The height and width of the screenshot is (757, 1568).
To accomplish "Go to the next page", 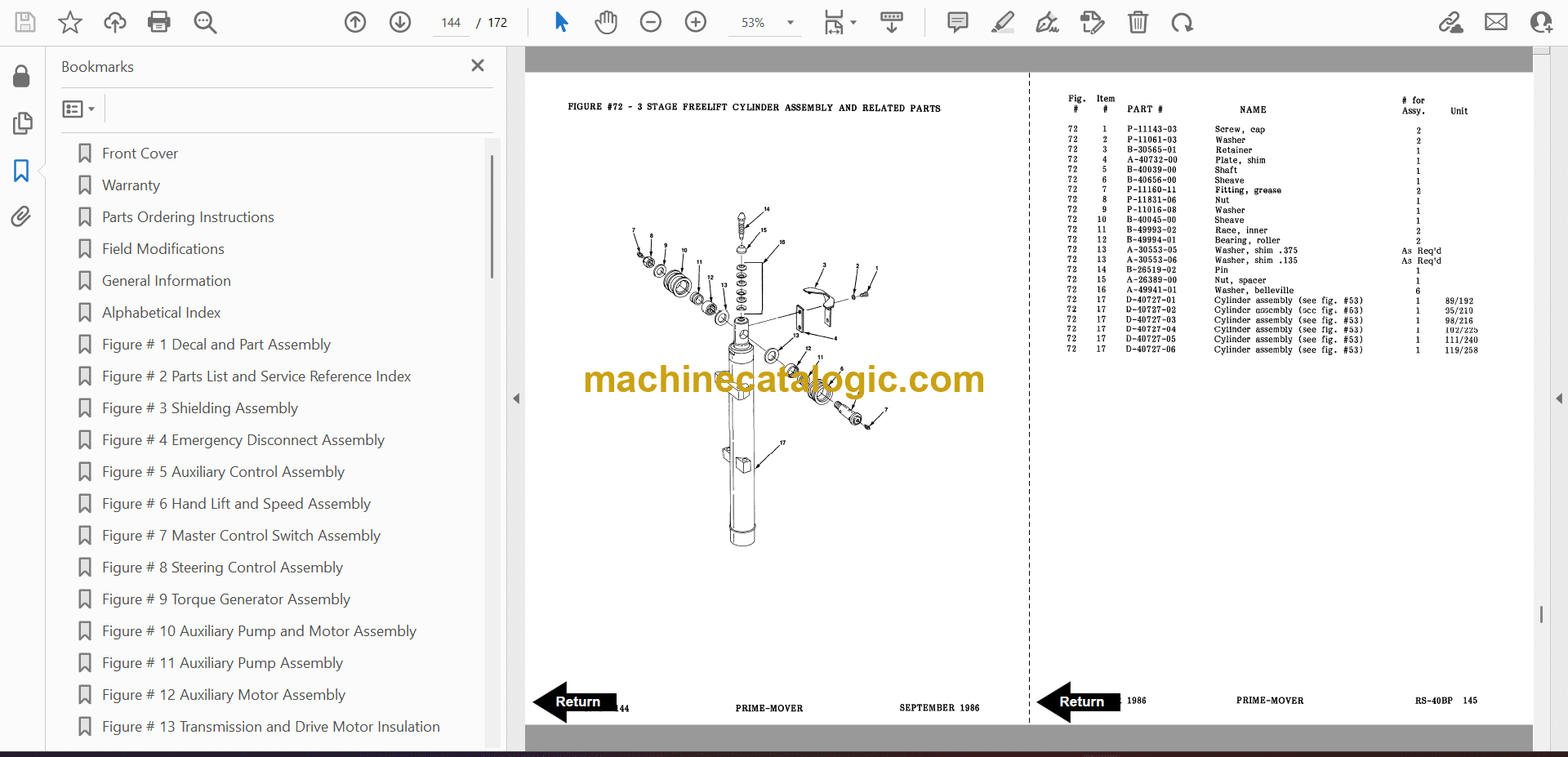I will (400, 22).
